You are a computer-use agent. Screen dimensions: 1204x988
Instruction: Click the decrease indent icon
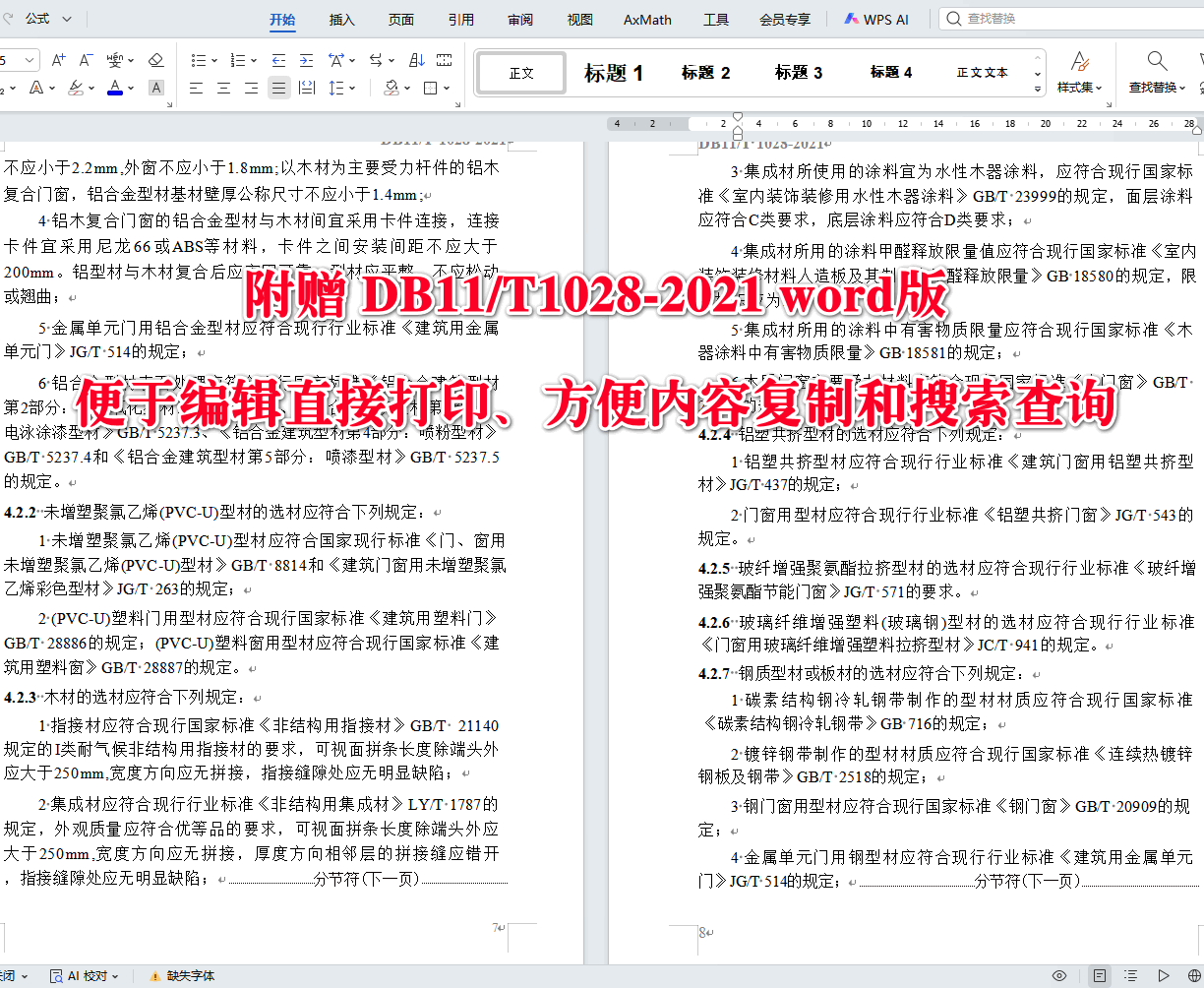pyautogui.click(x=279, y=60)
